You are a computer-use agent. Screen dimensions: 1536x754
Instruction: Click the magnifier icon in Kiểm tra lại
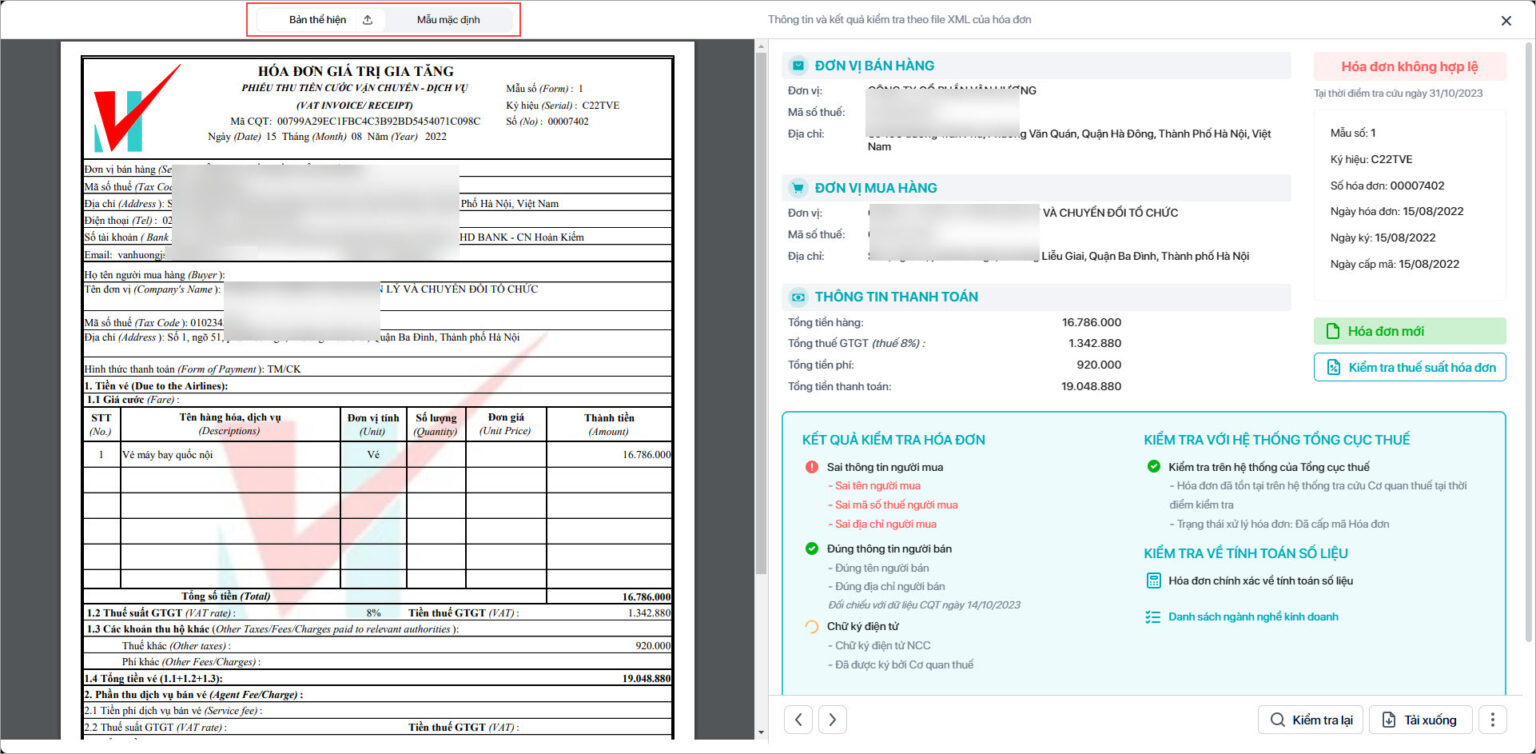[x=1277, y=719]
